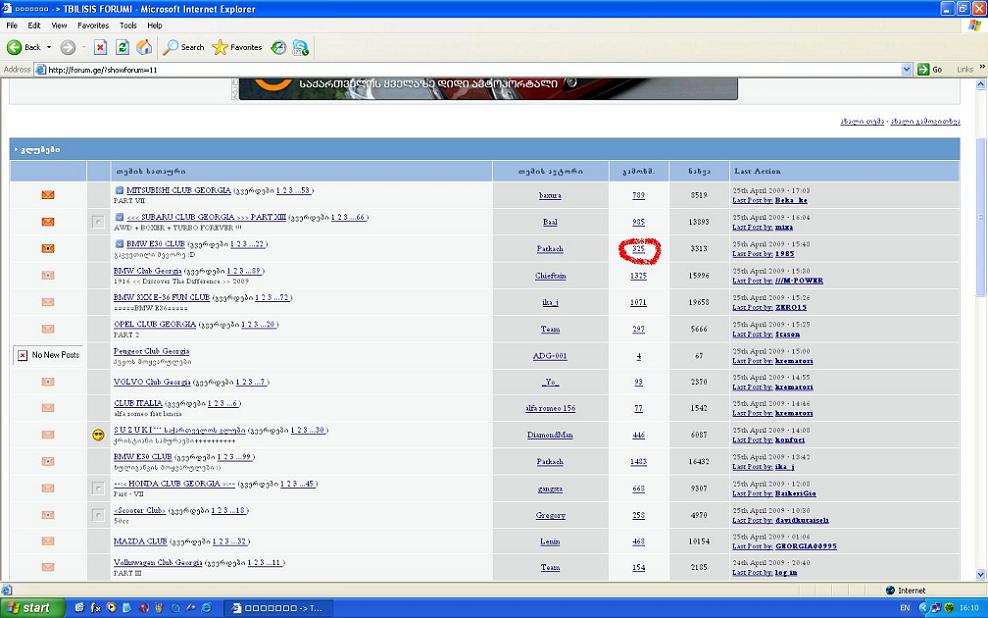Open author profile alfa romeo 156
This screenshot has width=988, height=618.
pyautogui.click(x=550, y=408)
